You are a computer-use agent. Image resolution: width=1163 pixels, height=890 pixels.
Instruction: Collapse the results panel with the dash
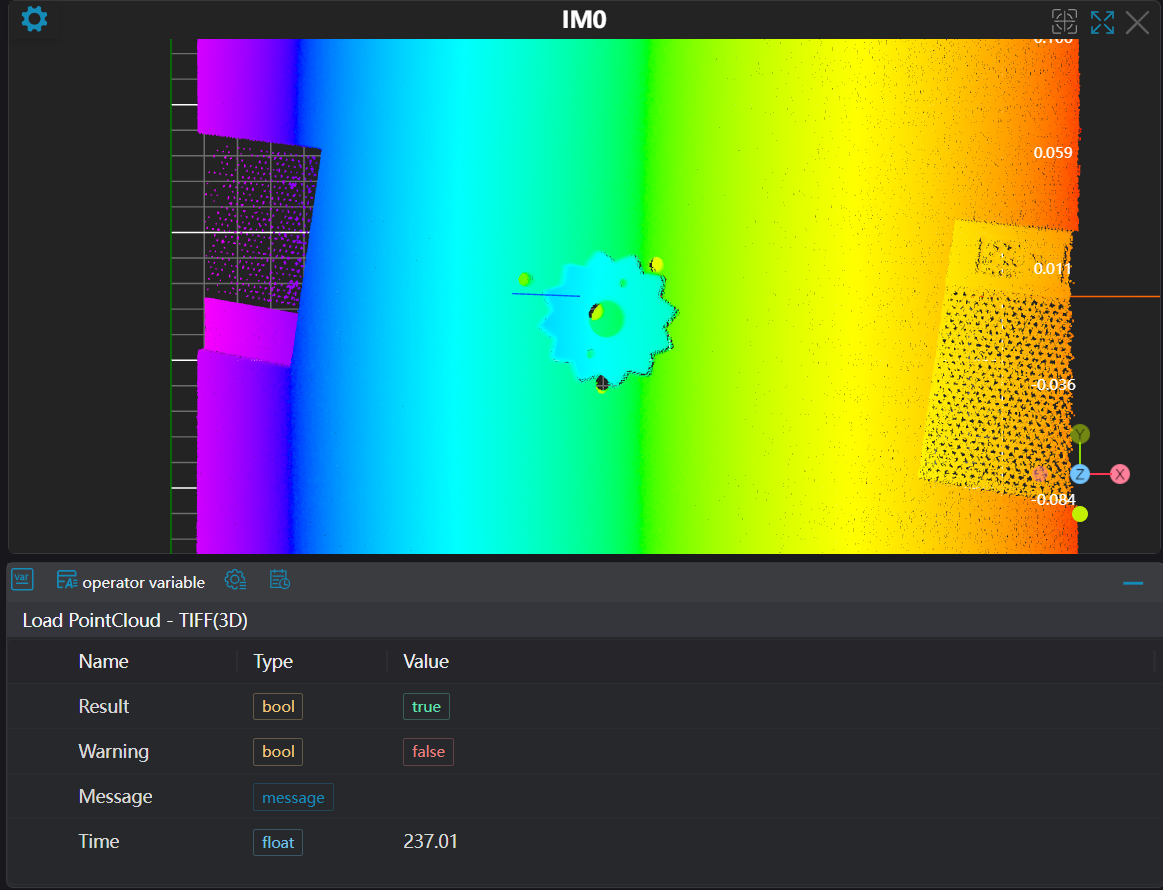[1133, 583]
